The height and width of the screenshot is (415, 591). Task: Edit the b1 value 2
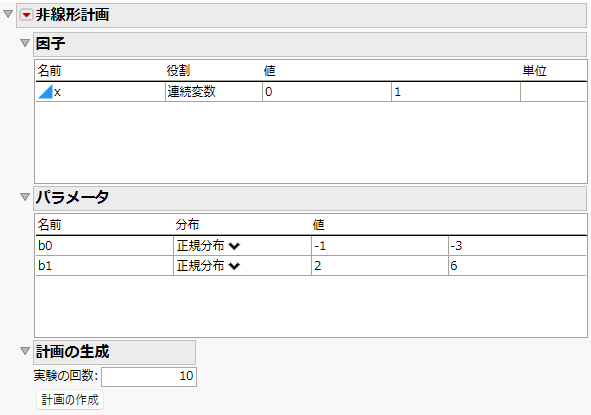coord(380,266)
